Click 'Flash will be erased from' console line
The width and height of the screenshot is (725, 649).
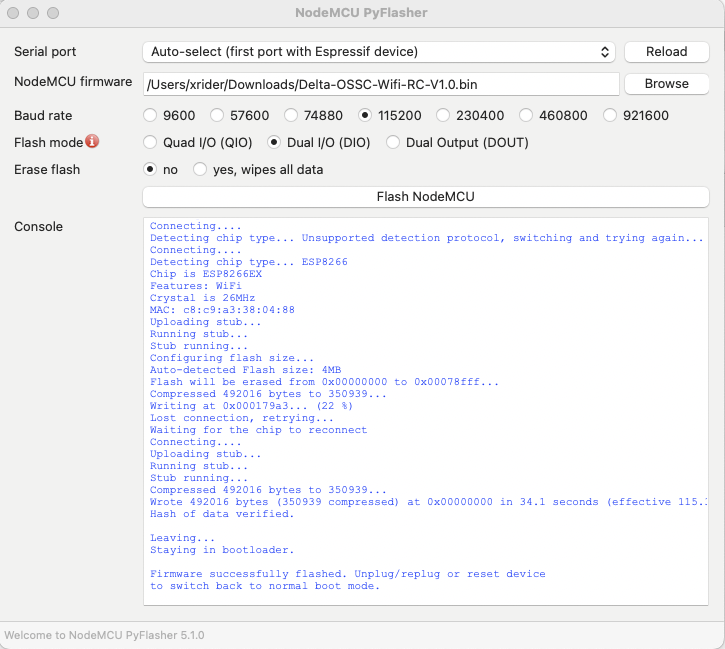324,382
